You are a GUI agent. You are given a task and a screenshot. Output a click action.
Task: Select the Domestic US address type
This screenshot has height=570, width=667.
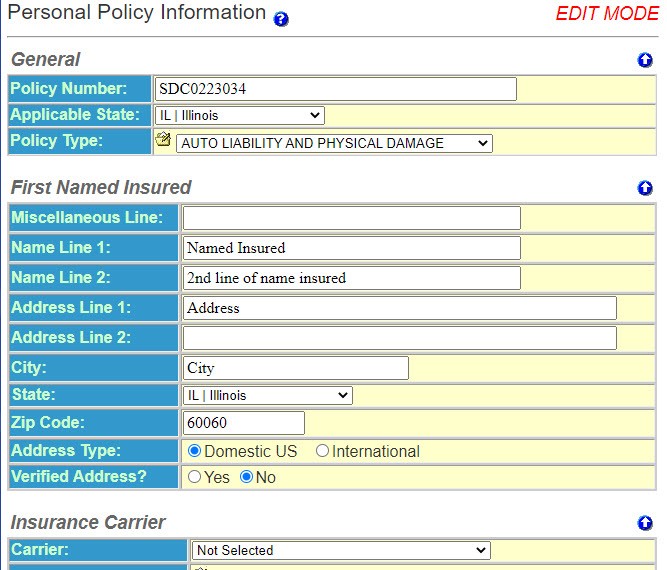point(195,451)
